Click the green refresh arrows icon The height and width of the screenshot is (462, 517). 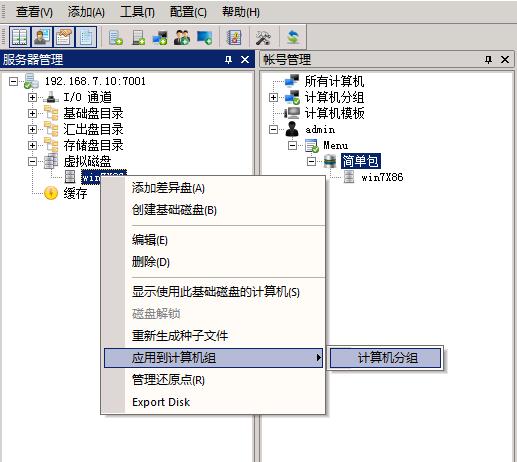pyautogui.click(x=293, y=37)
